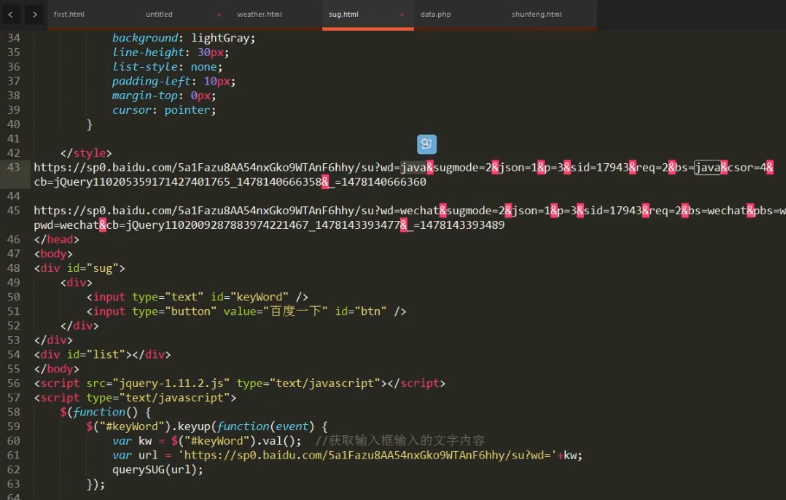
Task: Click the blue floating translate icon
Action: [427, 144]
